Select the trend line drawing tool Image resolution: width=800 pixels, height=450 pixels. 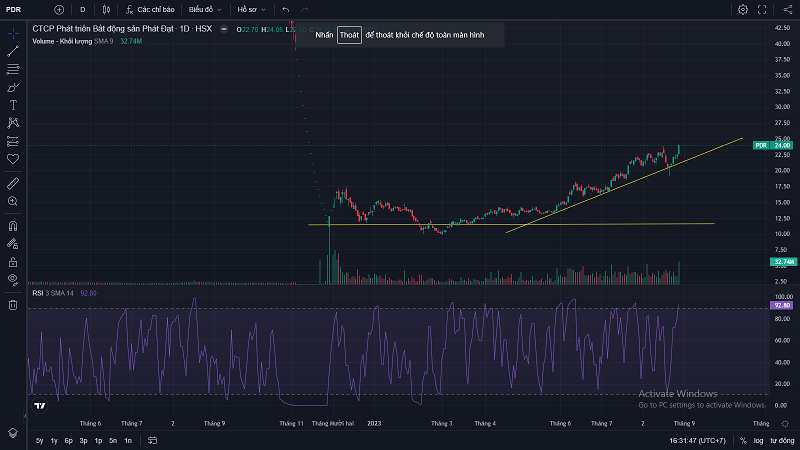(x=13, y=51)
